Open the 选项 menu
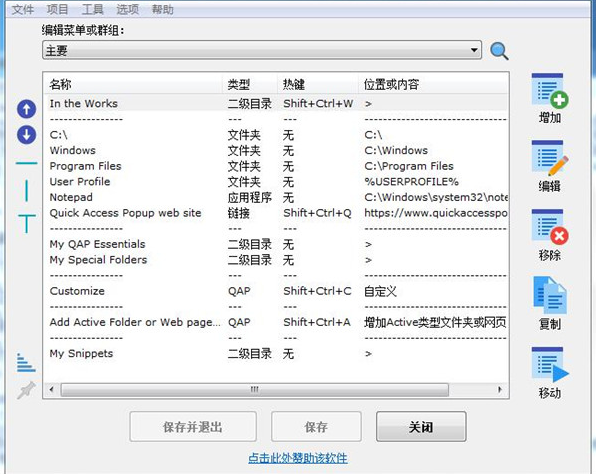Image resolution: width=596 pixels, height=474 pixels. click(x=127, y=9)
